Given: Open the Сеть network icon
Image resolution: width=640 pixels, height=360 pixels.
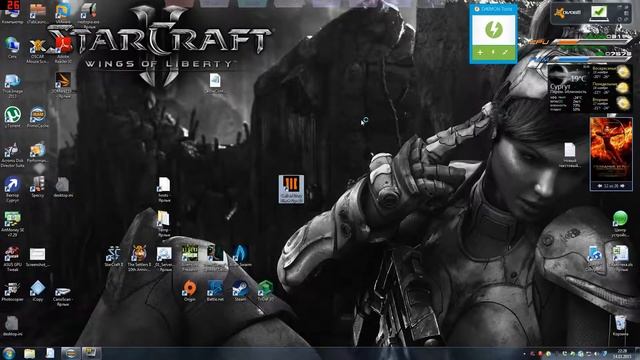Looking at the screenshot, I should tap(12, 48).
